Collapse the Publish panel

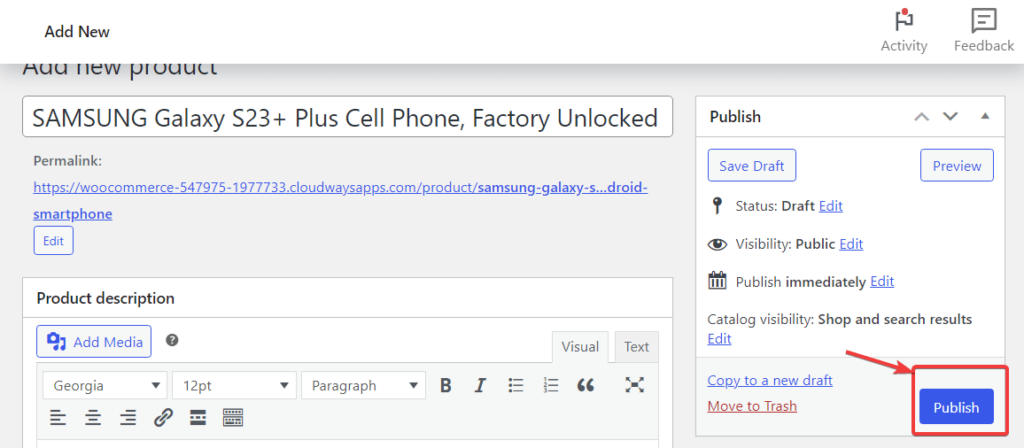pyautogui.click(x=985, y=116)
